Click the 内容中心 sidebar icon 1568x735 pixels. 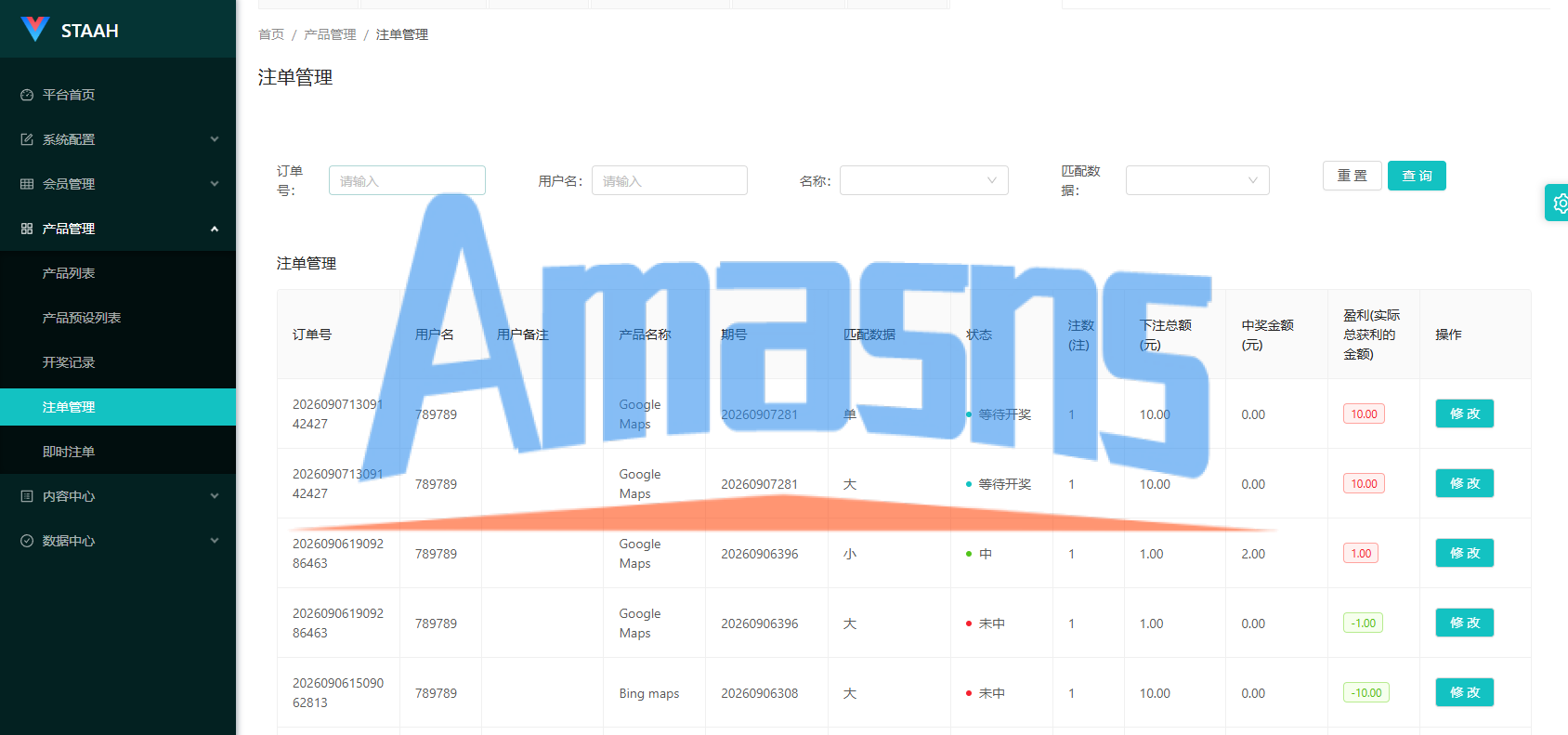(27, 496)
